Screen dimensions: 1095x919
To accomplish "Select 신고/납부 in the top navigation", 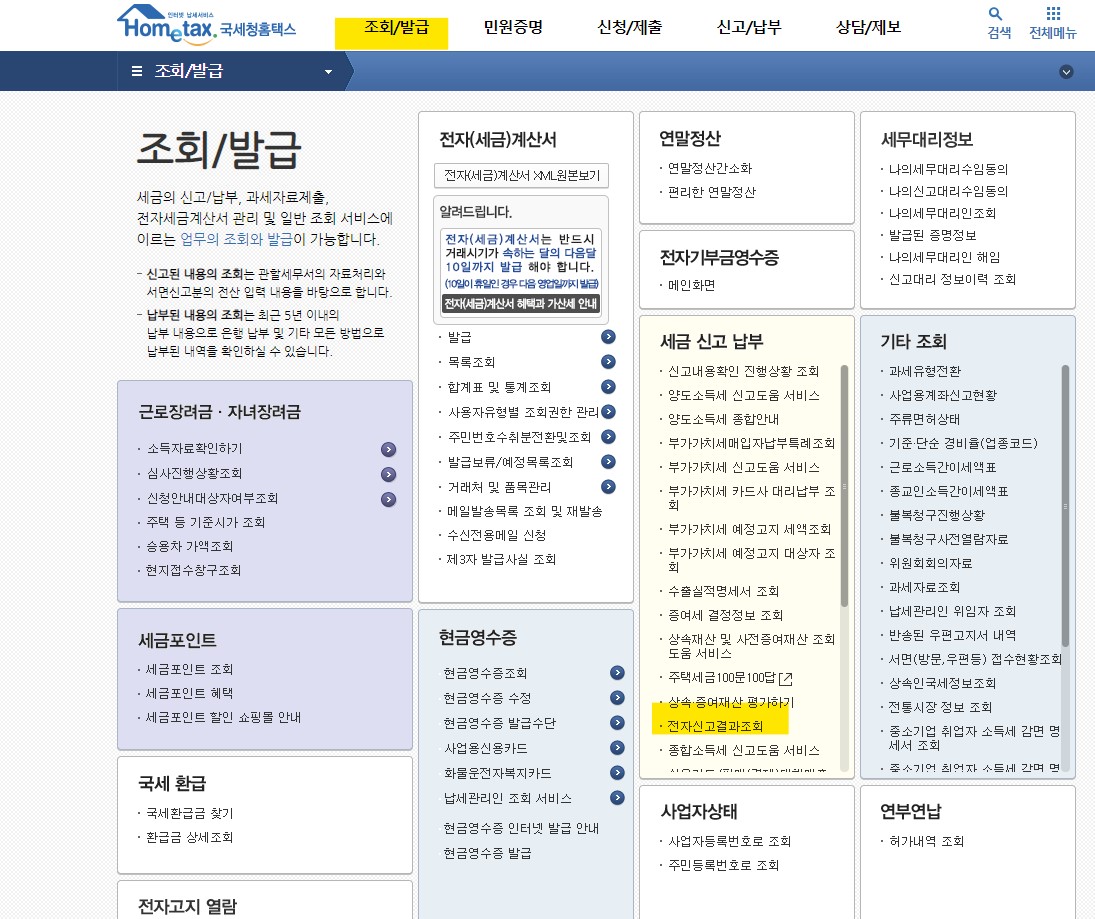I will pyautogui.click(x=747, y=28).
